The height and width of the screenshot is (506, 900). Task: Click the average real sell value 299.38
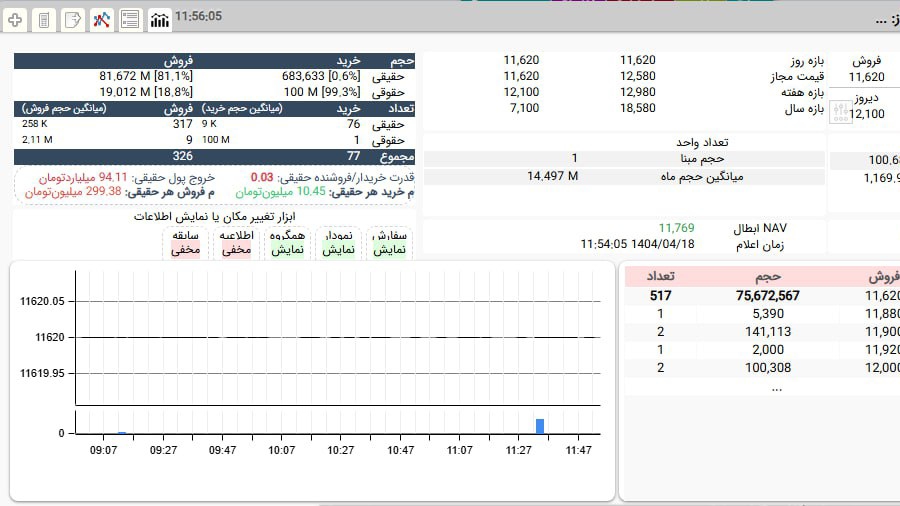104,192
